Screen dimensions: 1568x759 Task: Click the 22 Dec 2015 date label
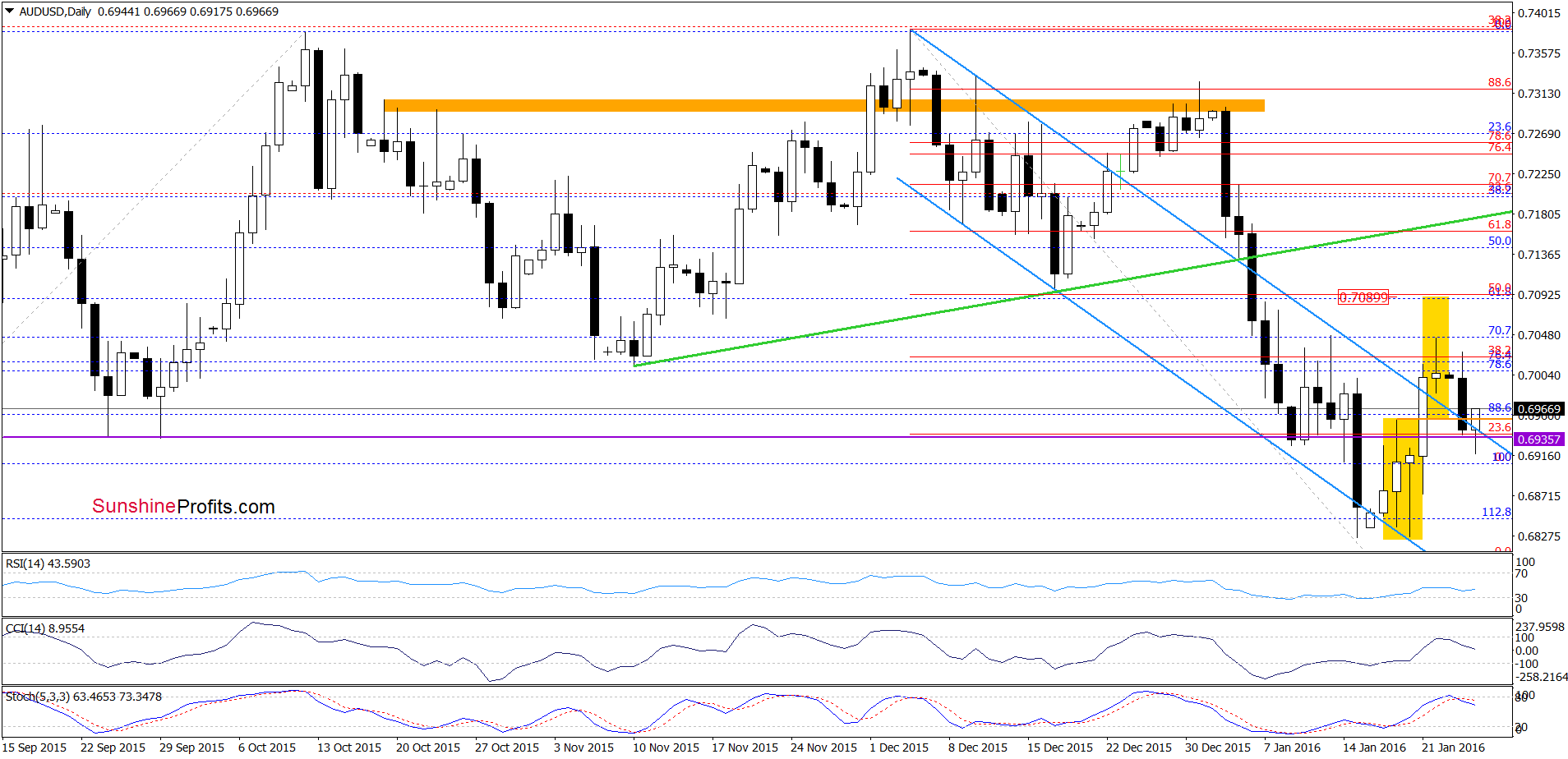pos(1139,747)
